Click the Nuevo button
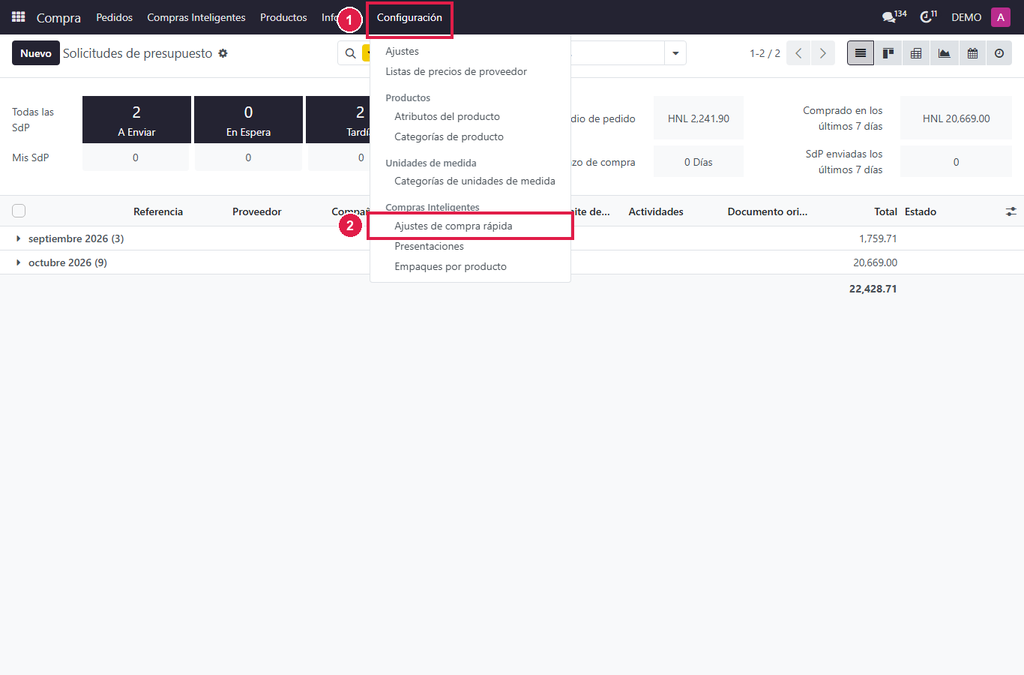Image resolution: width=1024 pixels, height=675 pixels. (36, 54)
